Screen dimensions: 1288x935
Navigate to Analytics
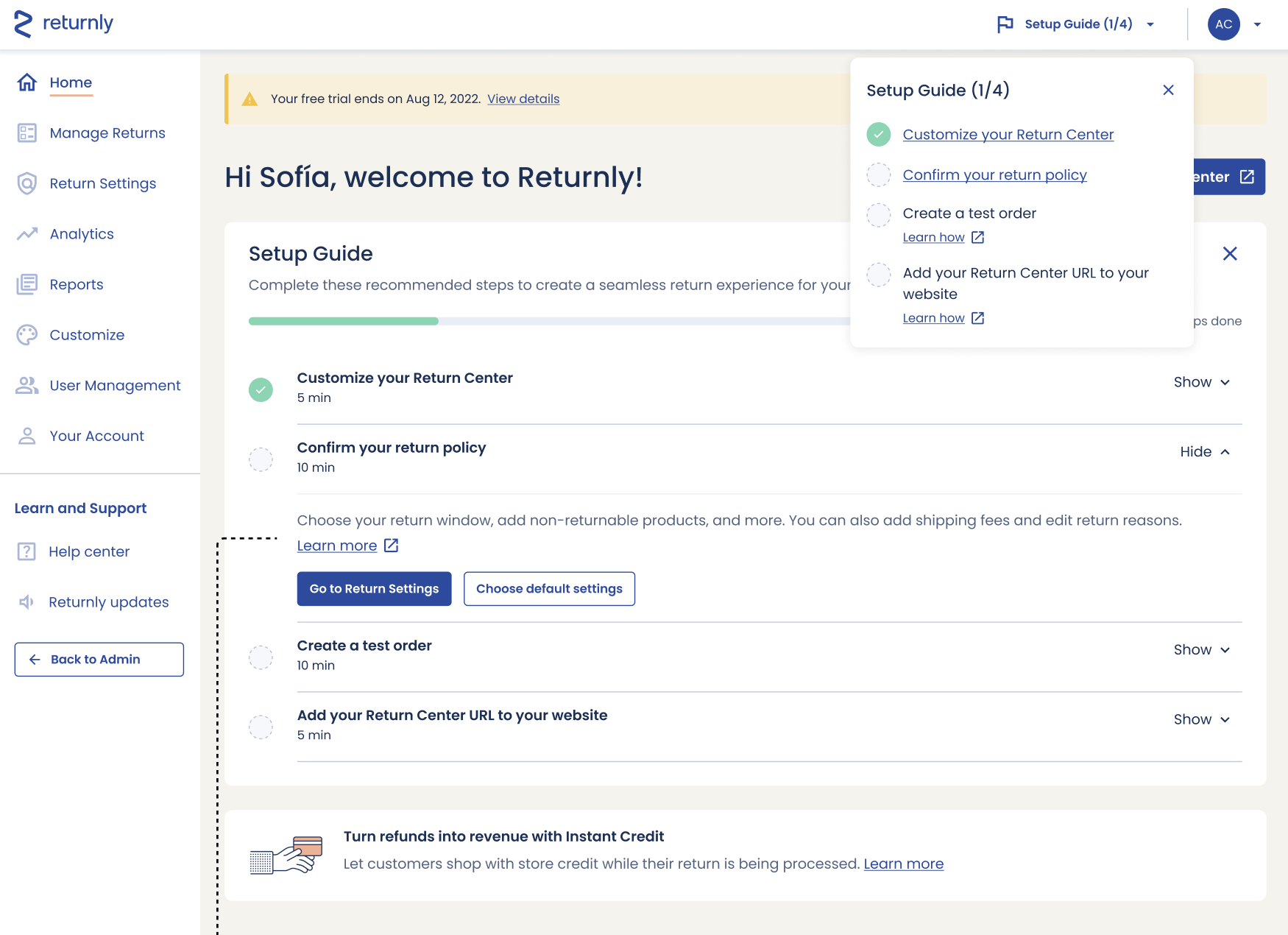pos(82,234)
